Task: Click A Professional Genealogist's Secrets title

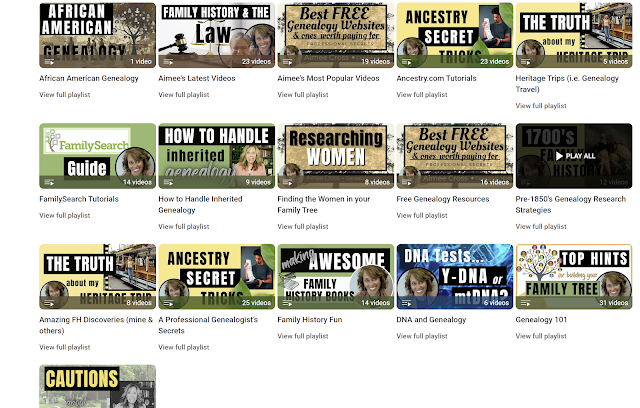Action: coord(208,325)
